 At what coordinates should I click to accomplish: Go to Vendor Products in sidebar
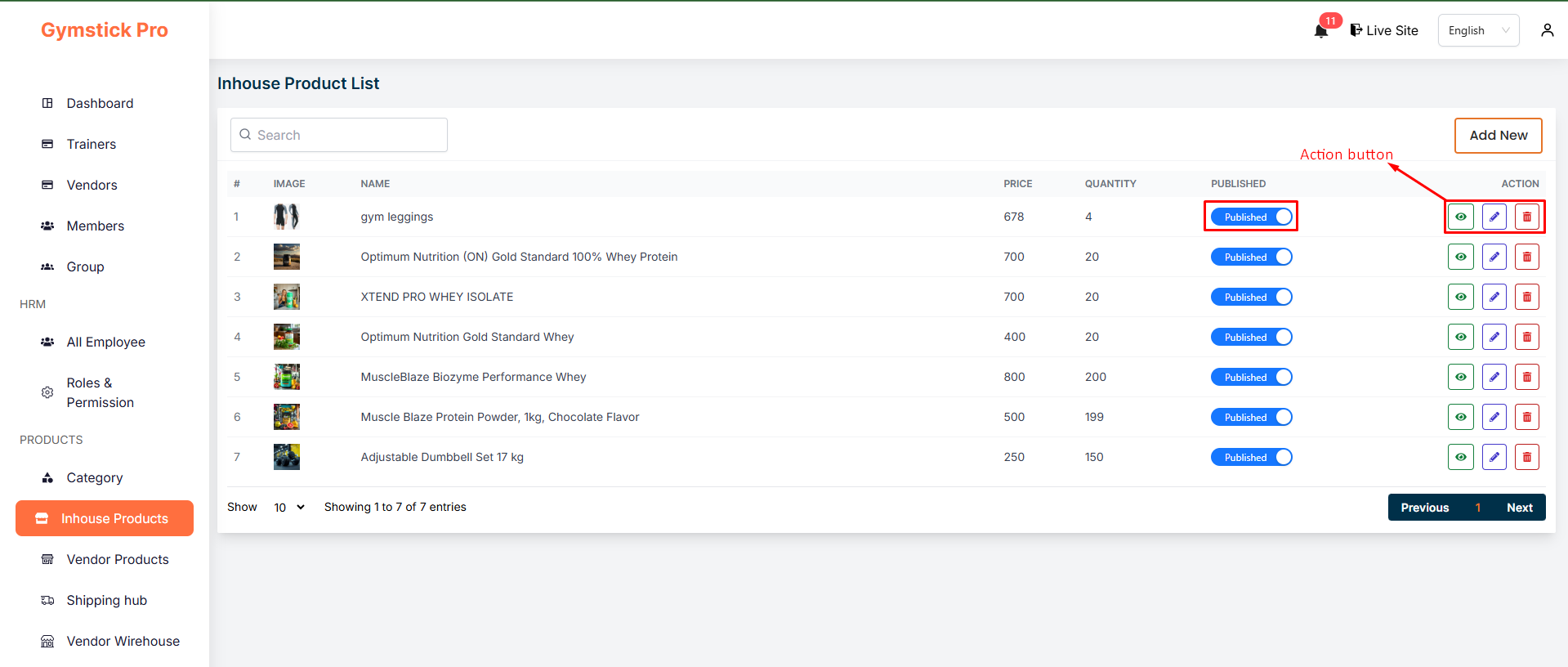[118, 559]
